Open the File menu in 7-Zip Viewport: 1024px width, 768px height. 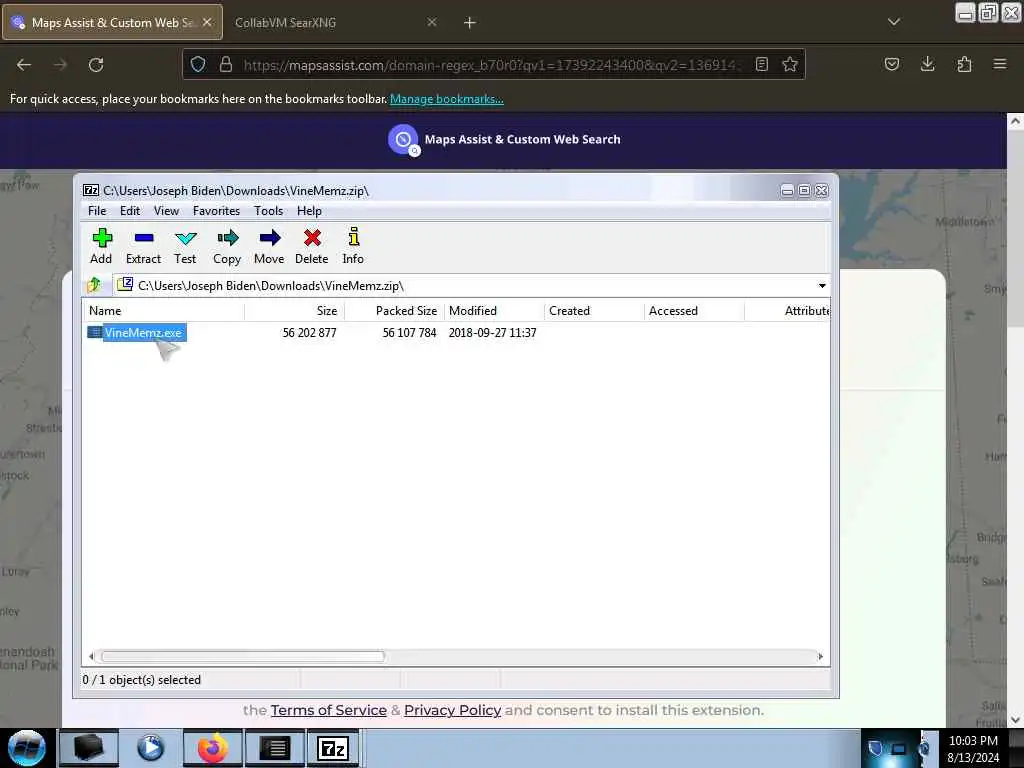[97, 211]
